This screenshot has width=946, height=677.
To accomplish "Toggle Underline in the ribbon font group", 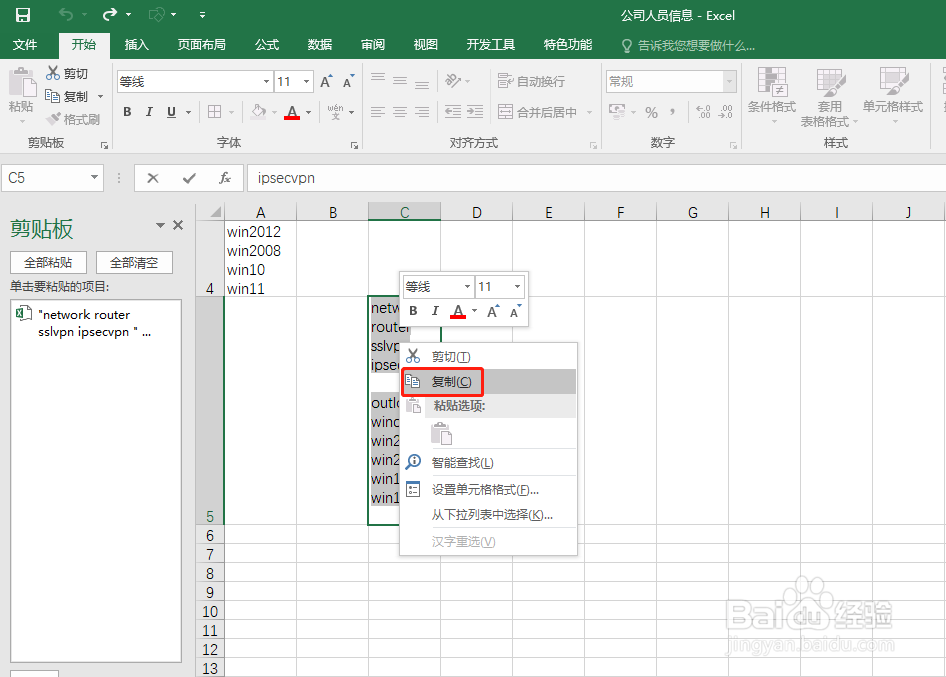I will [x=171, y=112].
